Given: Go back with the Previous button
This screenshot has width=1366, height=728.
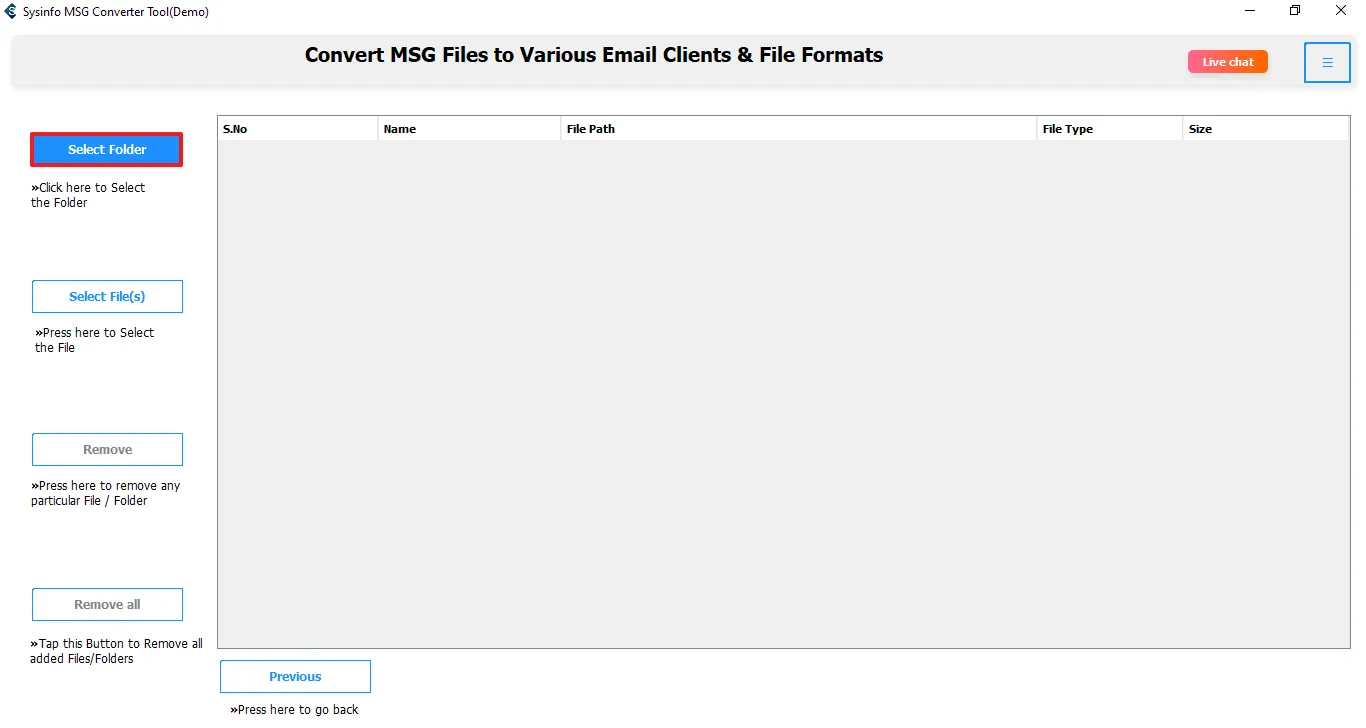Looking at the screenshot, I should (x=295, y=677).
